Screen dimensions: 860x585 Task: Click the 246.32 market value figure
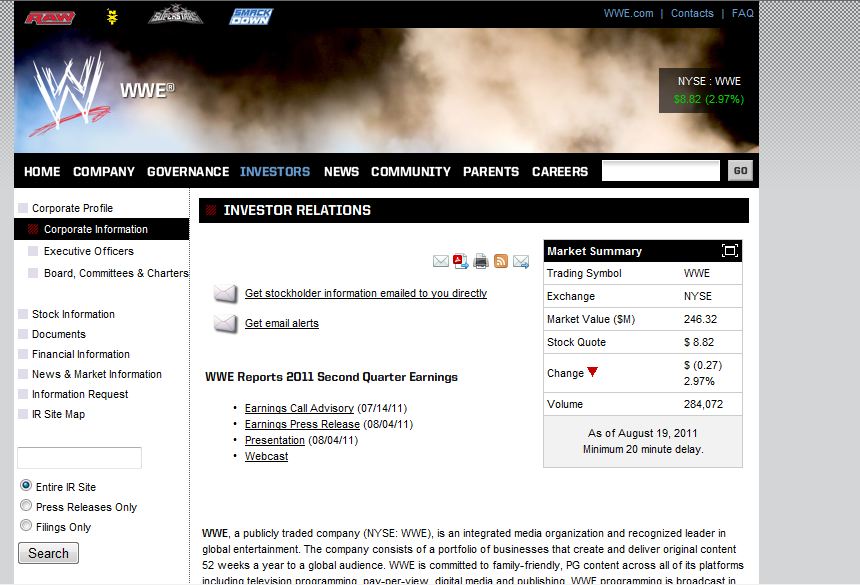700,319
